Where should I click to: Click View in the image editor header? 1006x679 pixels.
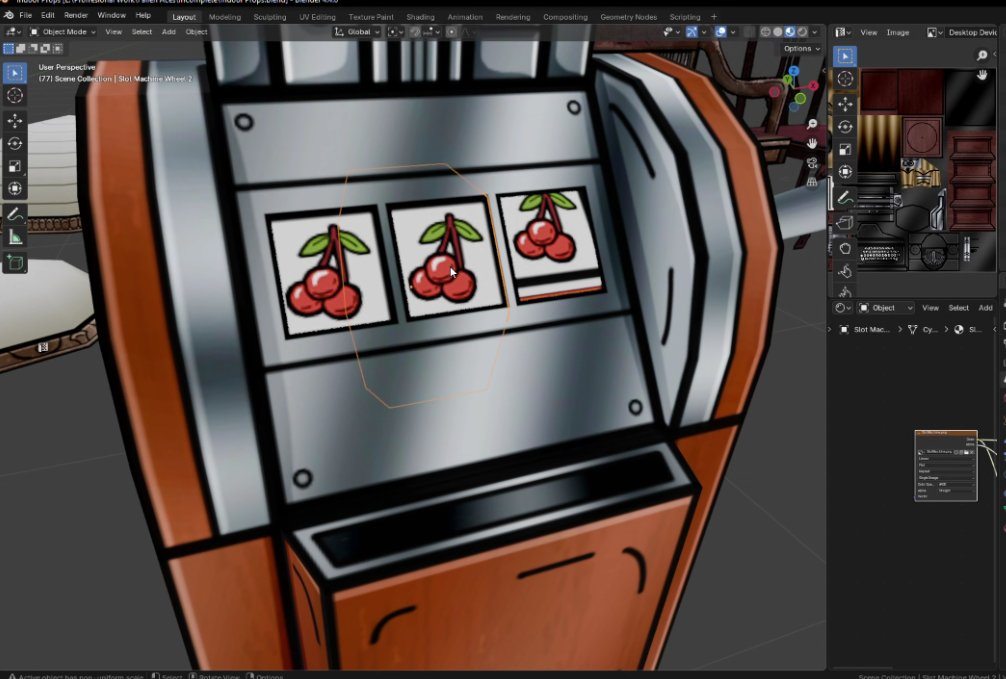[x=868, y=32]
